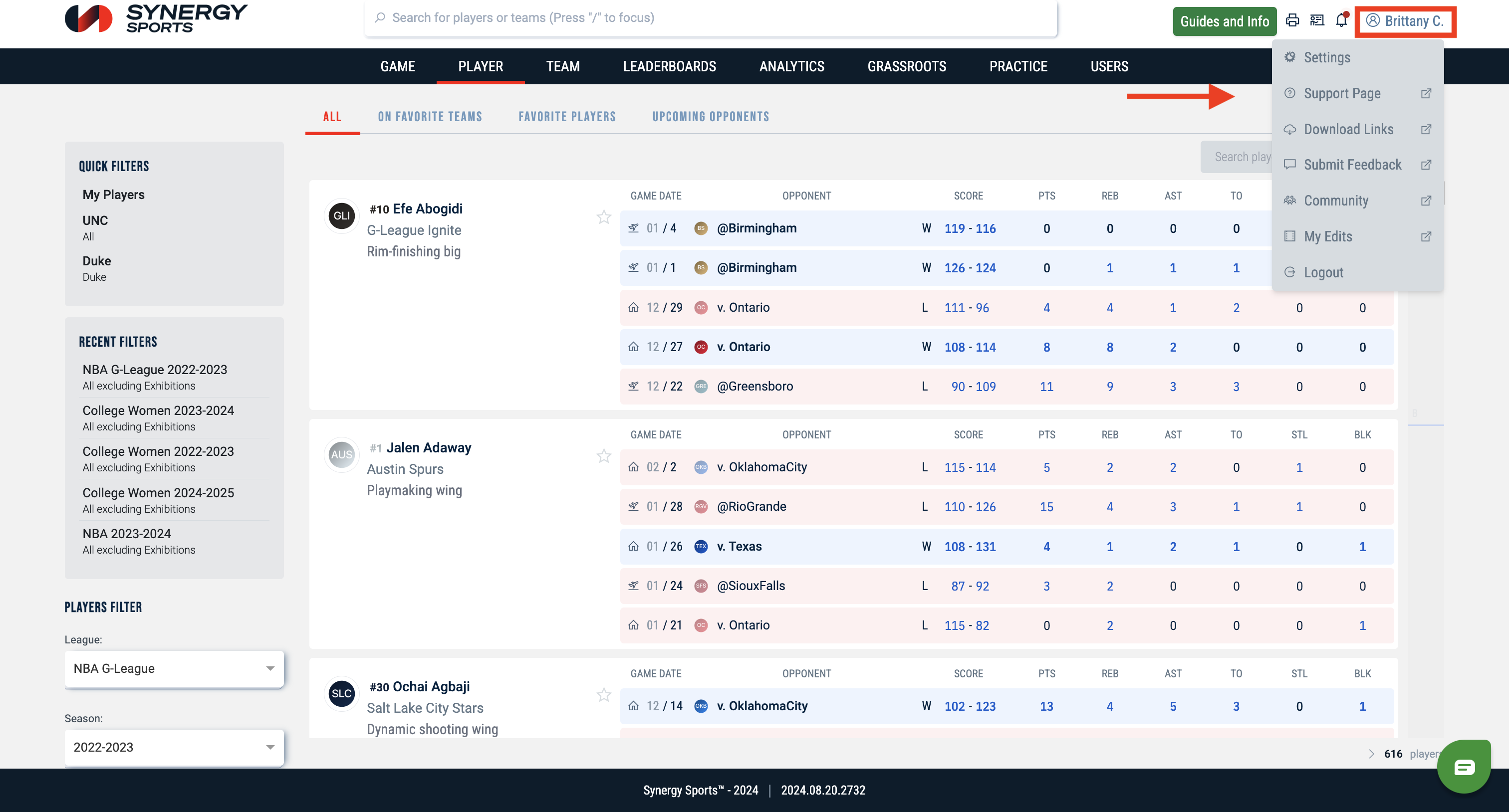Open score 126 - 124 versus Birmingham
The image size is (1509, 812).
click(x=970, y=267)
